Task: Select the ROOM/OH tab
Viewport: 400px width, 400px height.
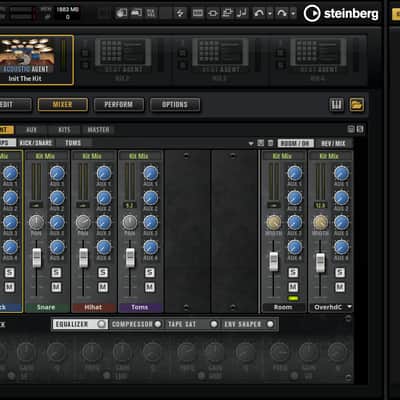Action: tap(295, 143)
